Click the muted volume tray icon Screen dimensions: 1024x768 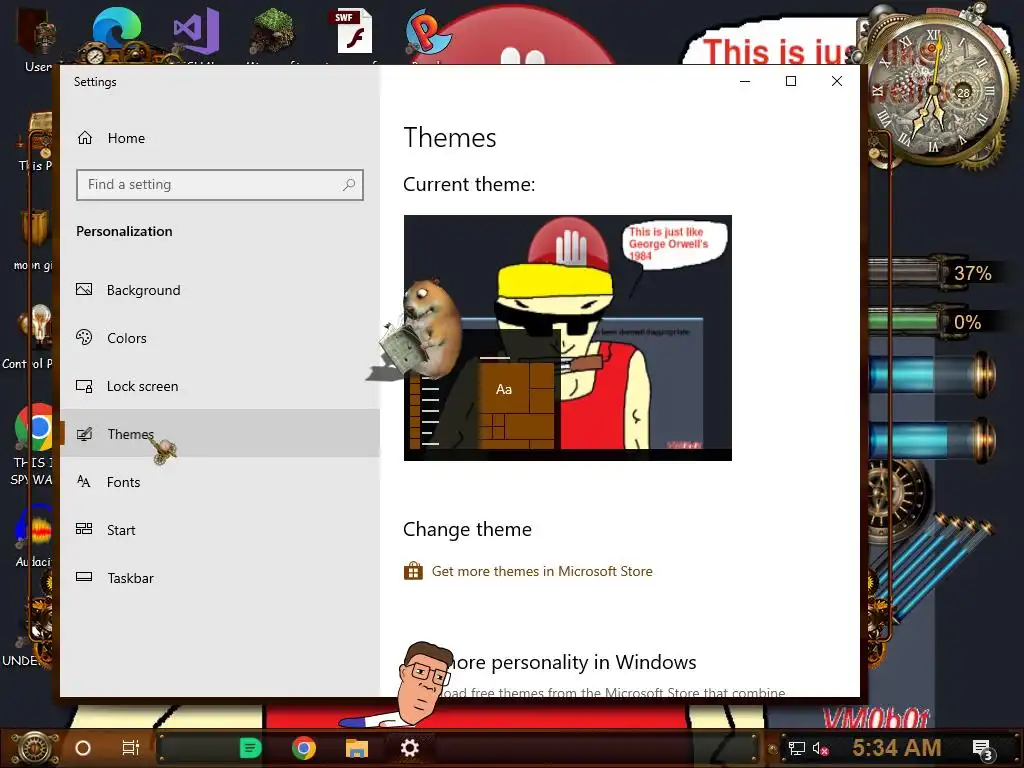tap(820, 748)
